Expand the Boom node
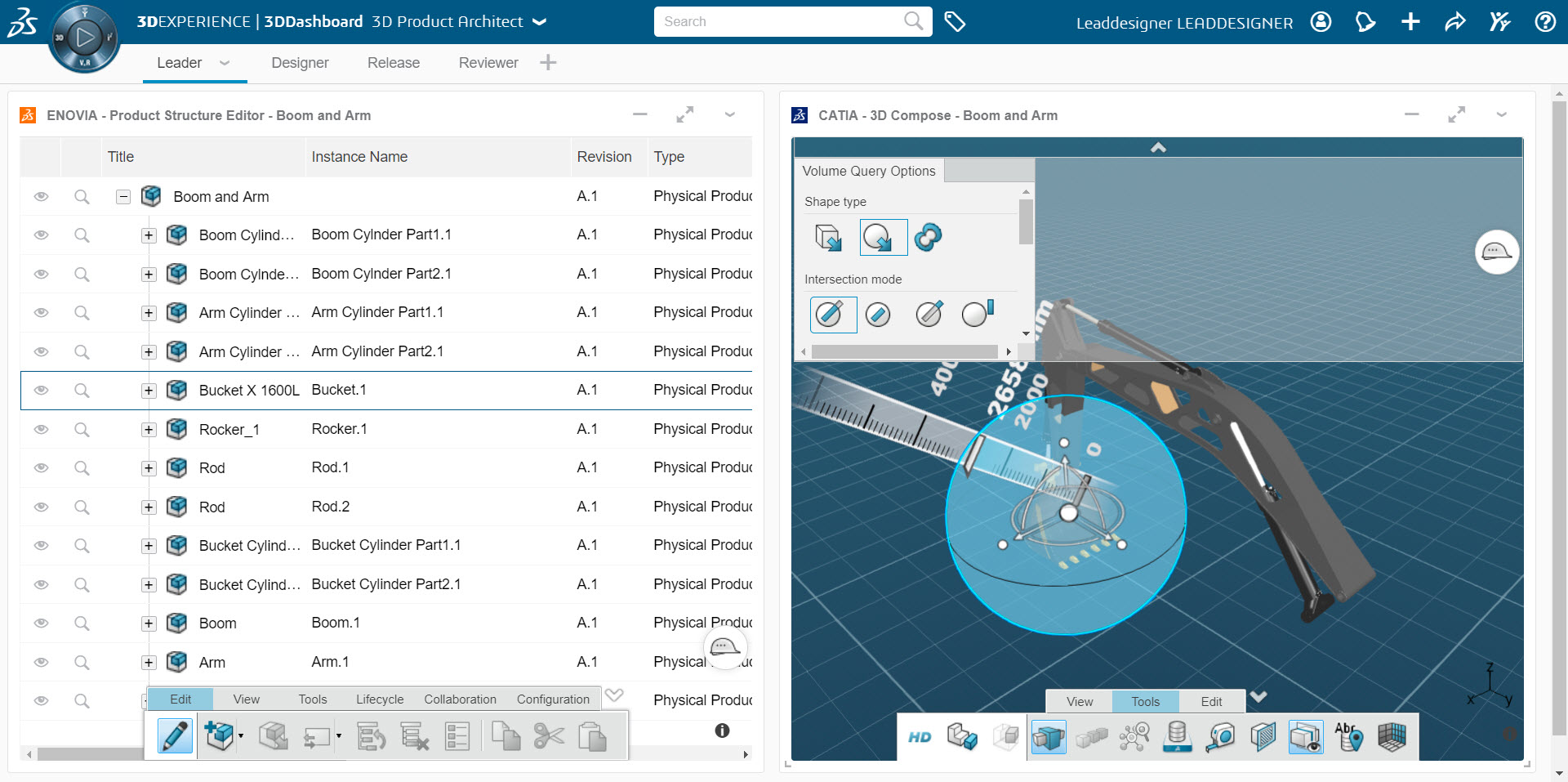This screenshot has height=782, width=1568. 149,623
